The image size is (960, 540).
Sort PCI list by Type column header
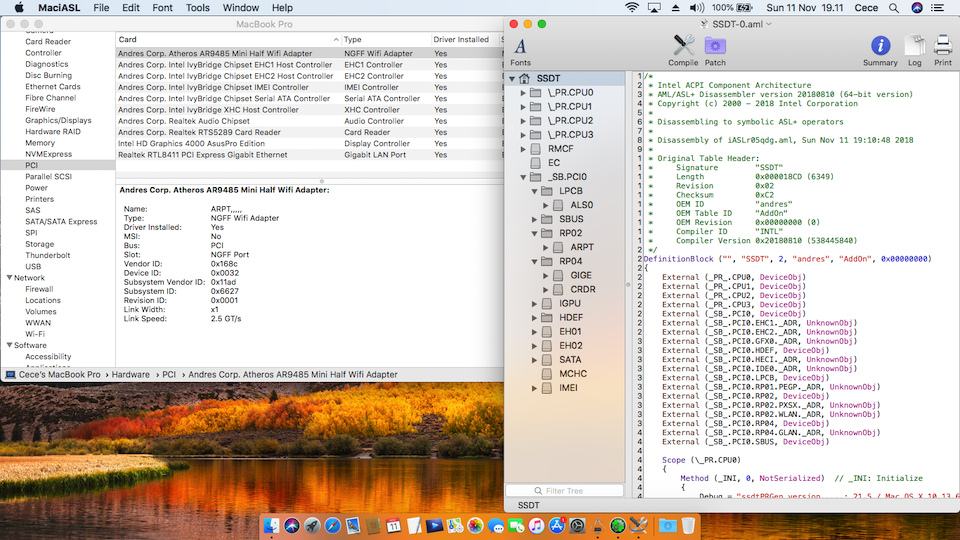pyautogui.click(x=385, y=39)
